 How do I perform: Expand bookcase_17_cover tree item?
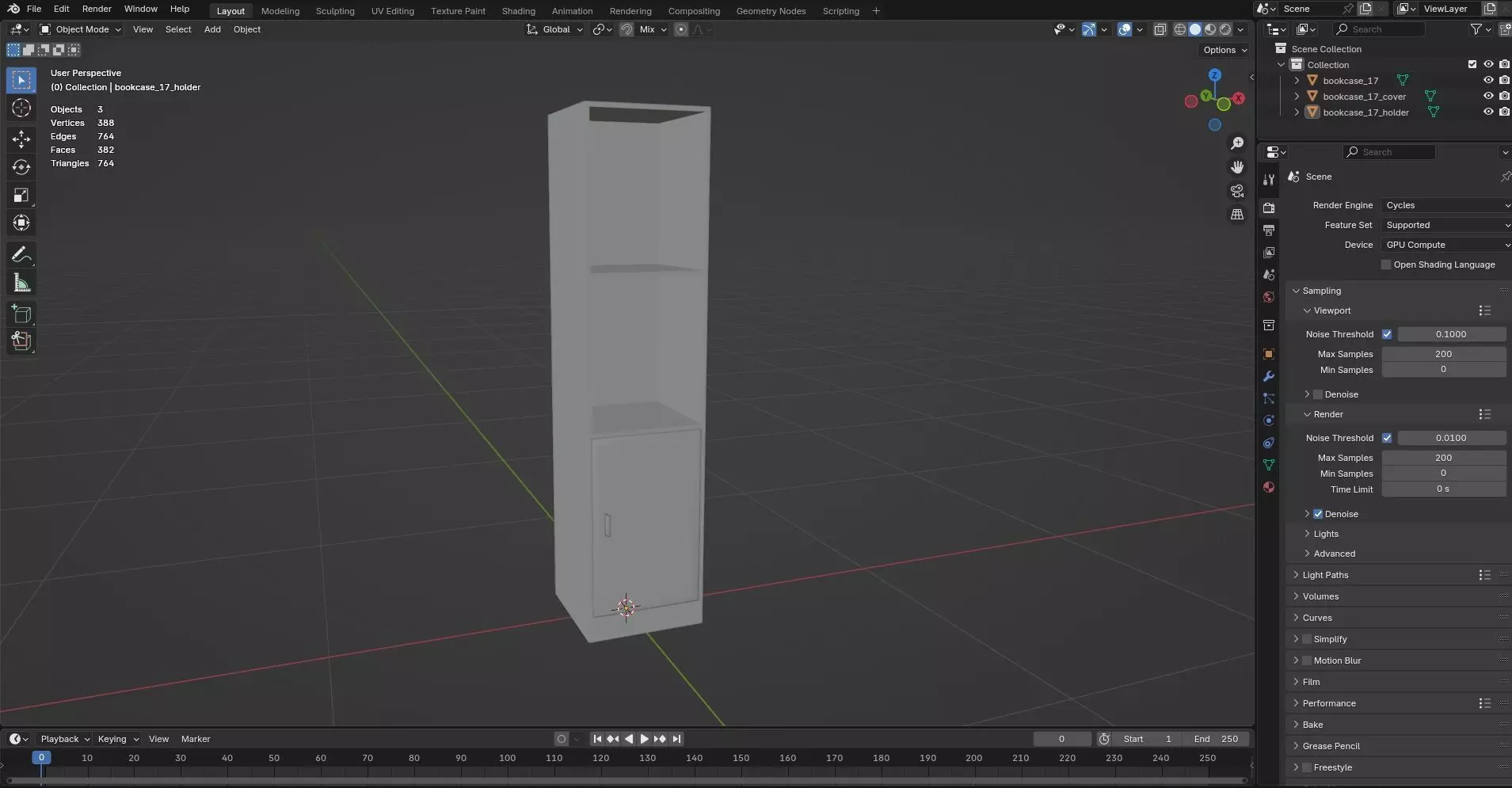[1297, 96]
